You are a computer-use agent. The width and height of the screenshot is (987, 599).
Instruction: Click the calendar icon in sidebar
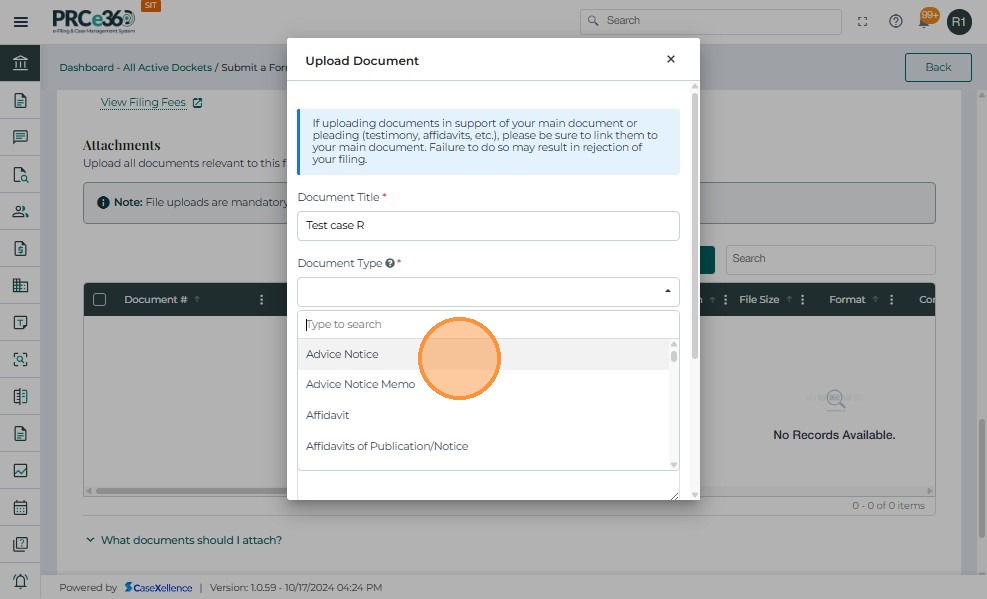[20, 507]
